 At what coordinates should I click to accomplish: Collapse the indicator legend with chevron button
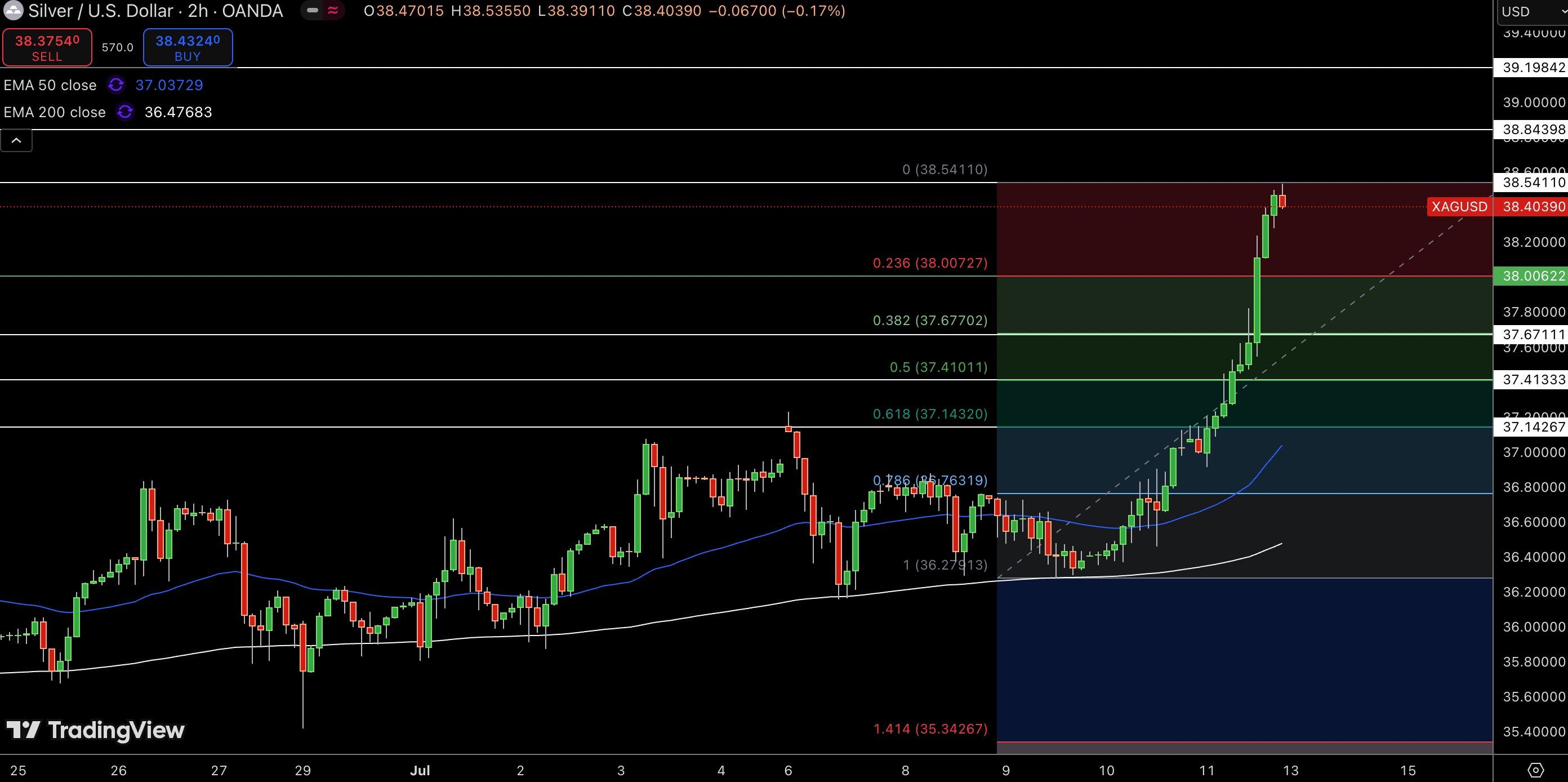click(16, 141)
